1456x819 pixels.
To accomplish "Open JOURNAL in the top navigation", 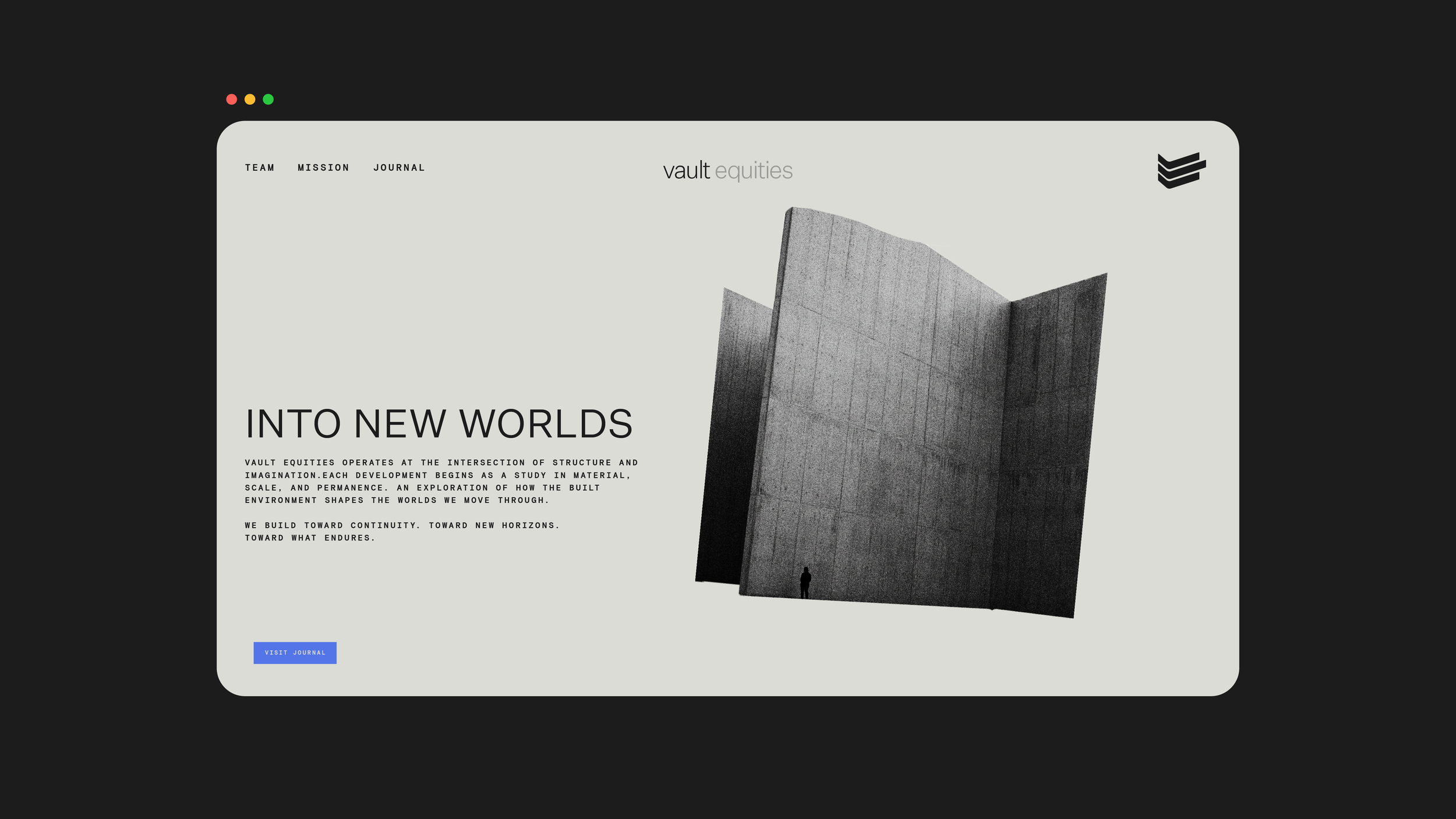I will (x=399, y=168).
